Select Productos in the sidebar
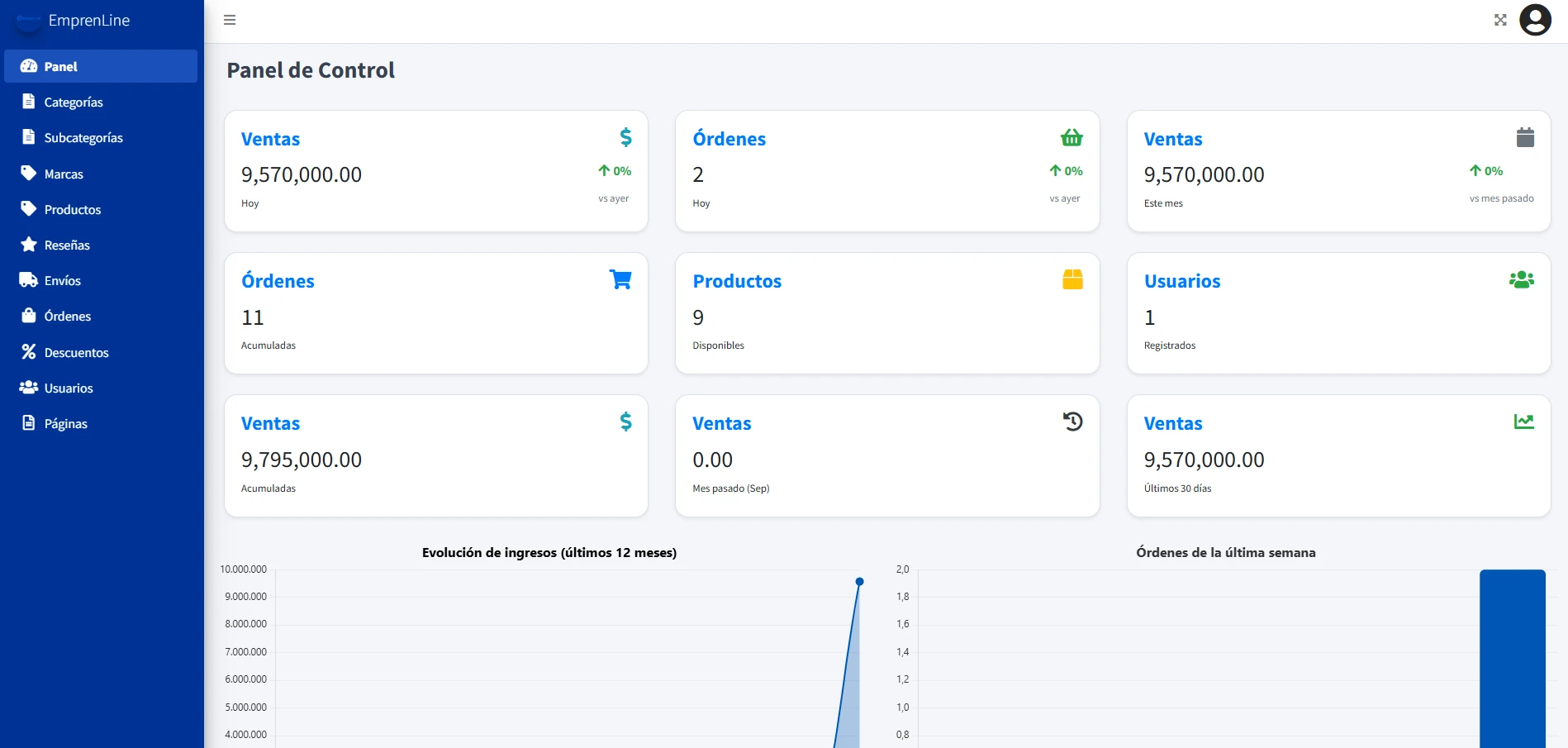Image resolution: width=1568 pixels, height=748 pixels. (101, 209)
